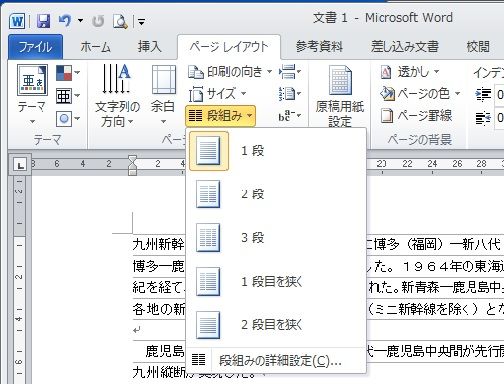This screenshot has width=504, height=384.
Task: Open theme fonts dropdown
Action: point(68,96)
